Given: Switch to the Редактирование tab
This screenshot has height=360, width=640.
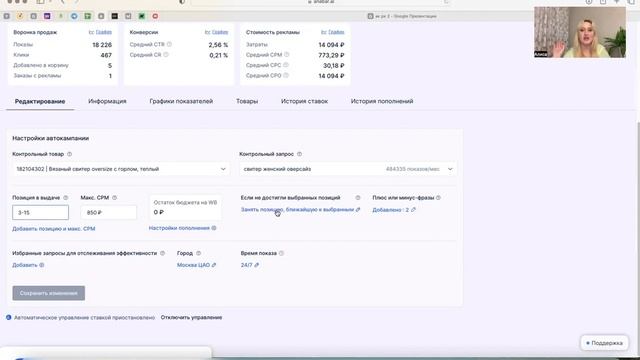Looking at the screenshot, I should tap(40, 101).
